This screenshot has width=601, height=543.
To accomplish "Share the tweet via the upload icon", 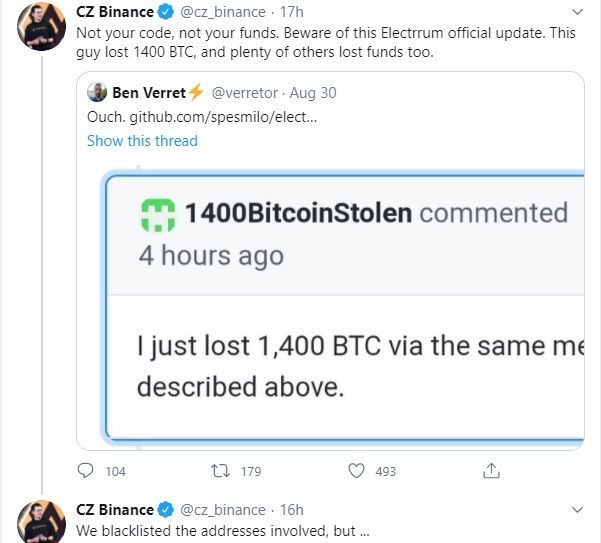I will (x=491, y=471).
